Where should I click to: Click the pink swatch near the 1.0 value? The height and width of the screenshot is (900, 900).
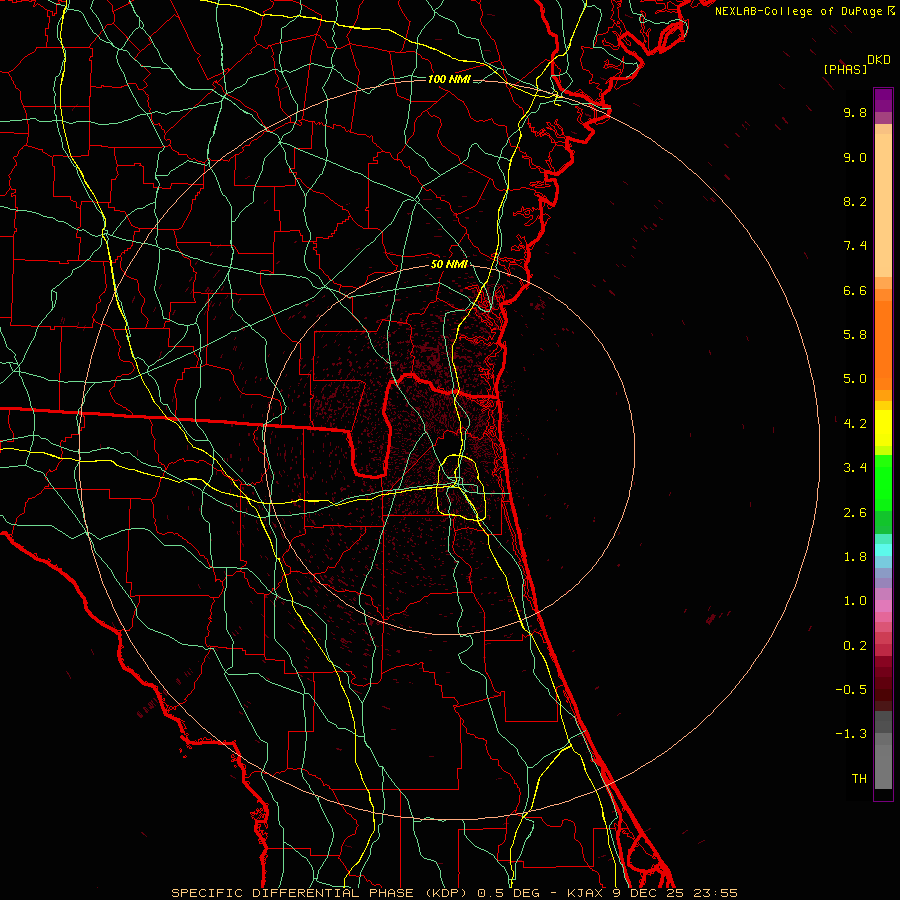coord(883,601)
